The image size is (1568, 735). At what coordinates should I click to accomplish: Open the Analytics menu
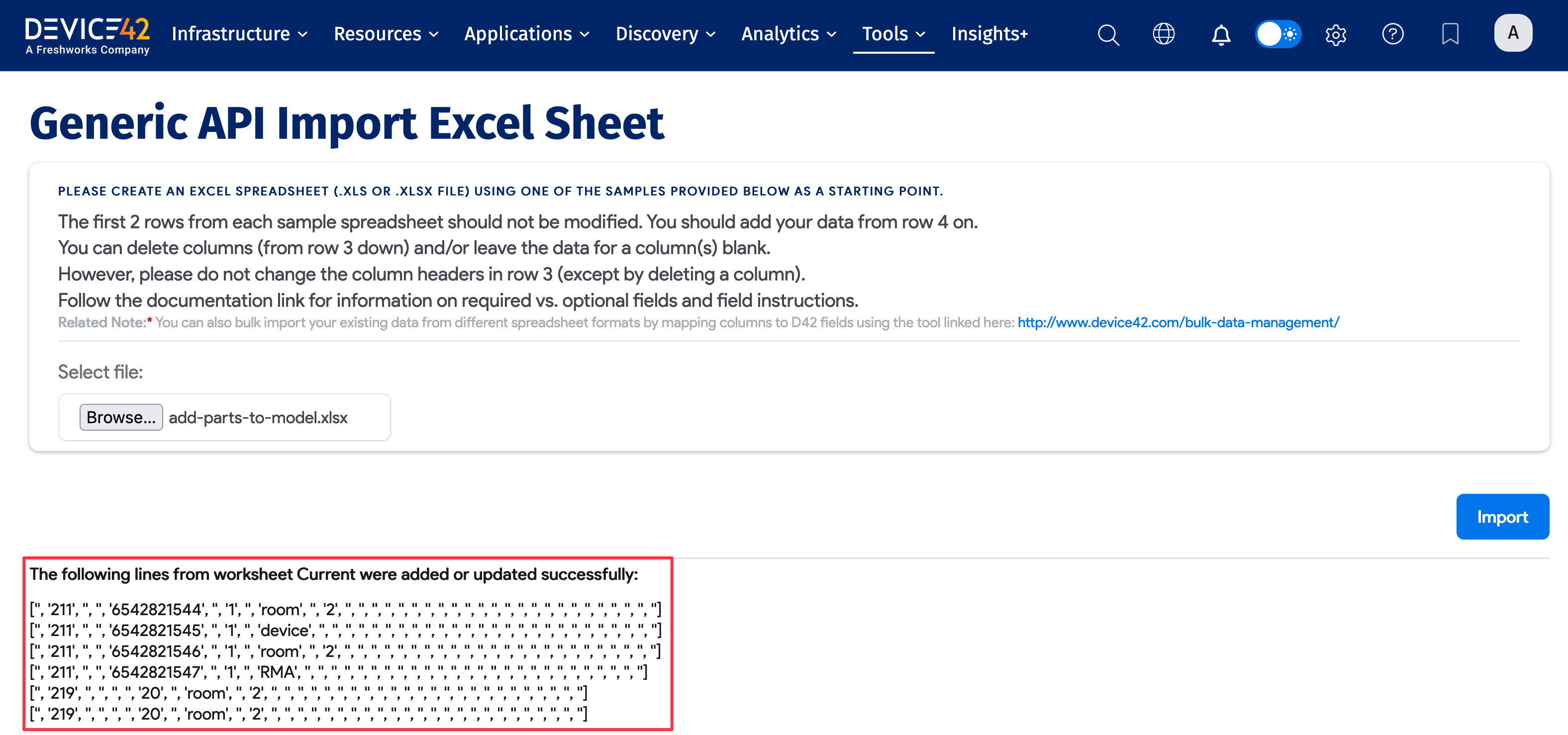(788, 34)
